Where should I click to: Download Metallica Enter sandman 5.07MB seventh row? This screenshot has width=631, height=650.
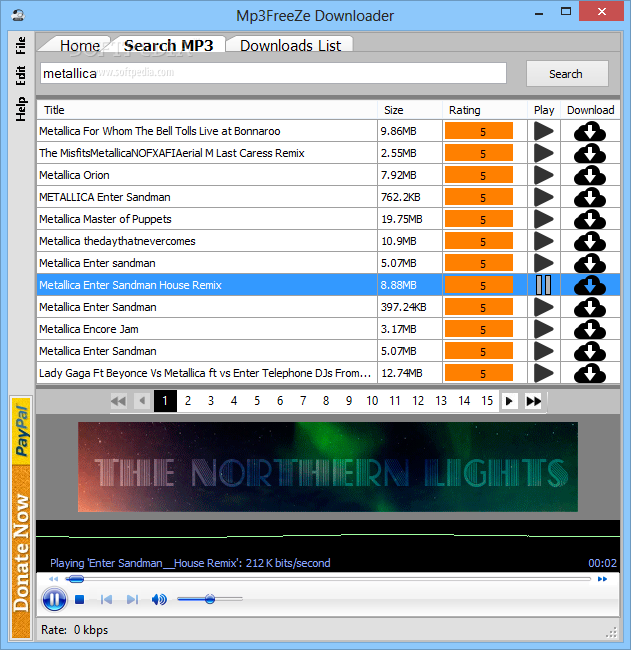tap(590, 263)
